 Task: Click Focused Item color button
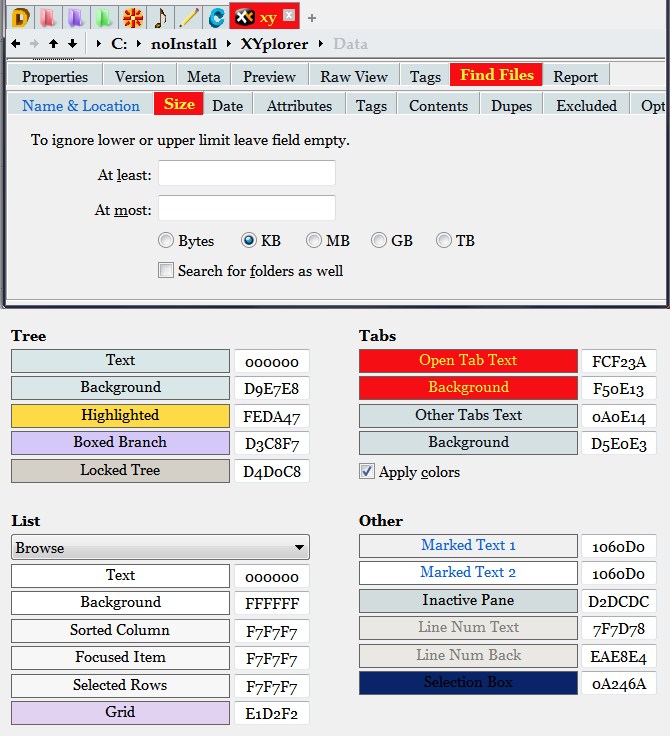120,658
